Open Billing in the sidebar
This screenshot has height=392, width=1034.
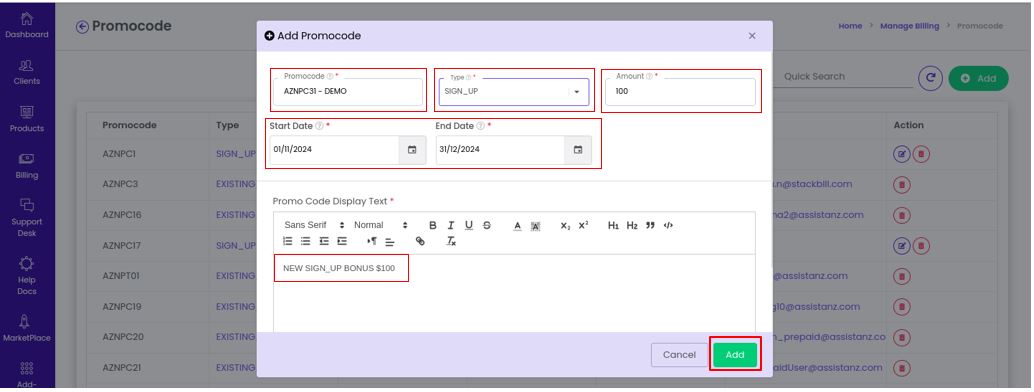pyautogui.click(x=27, y=166)
